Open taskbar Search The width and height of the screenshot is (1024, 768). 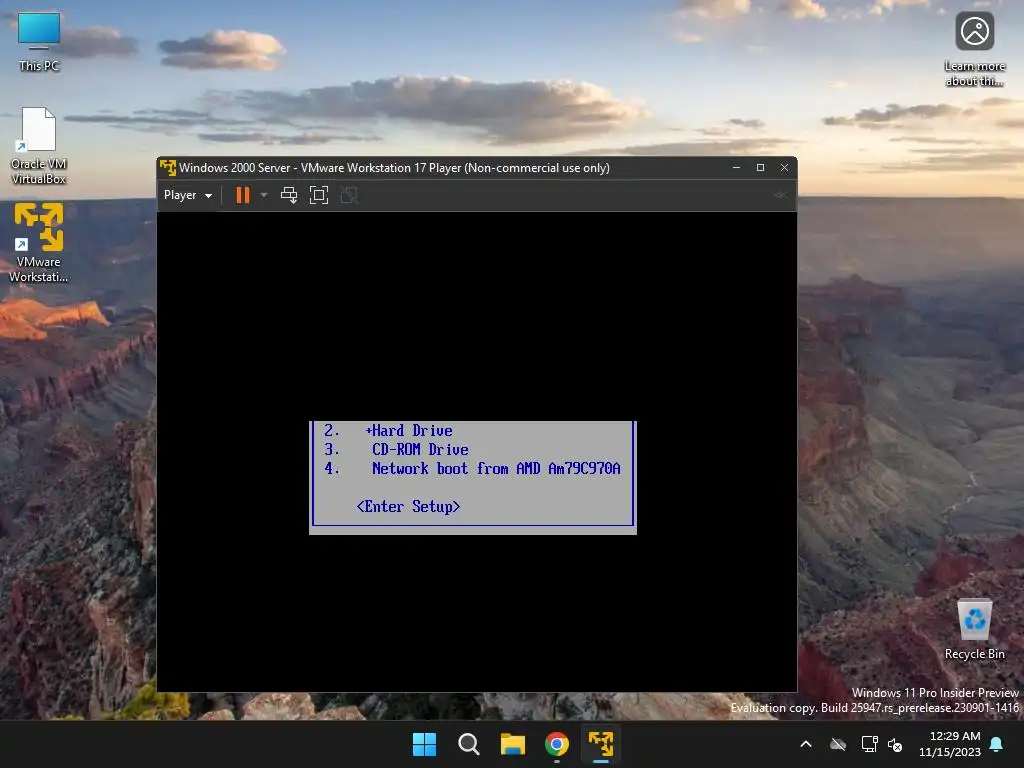(x=468, y=744)
